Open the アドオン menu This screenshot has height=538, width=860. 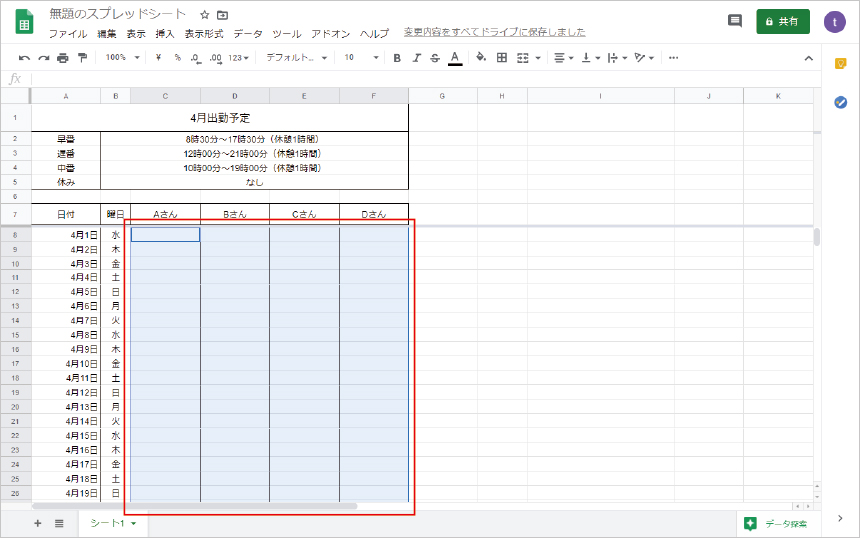(x=330, y=33)
